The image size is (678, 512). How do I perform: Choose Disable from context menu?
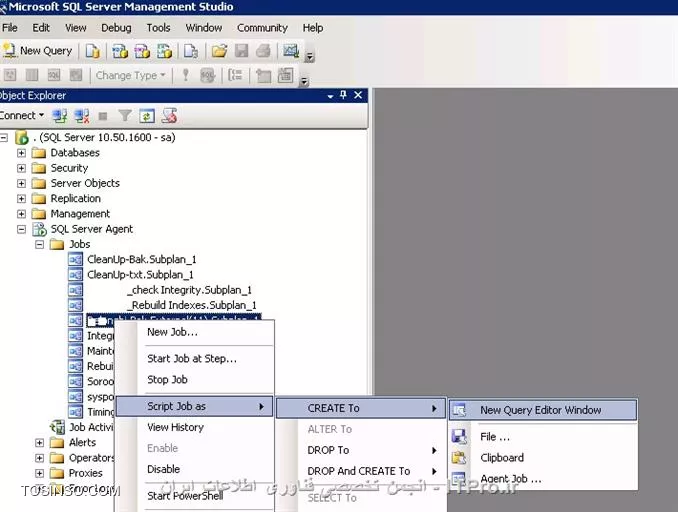[x=195, y=469]
